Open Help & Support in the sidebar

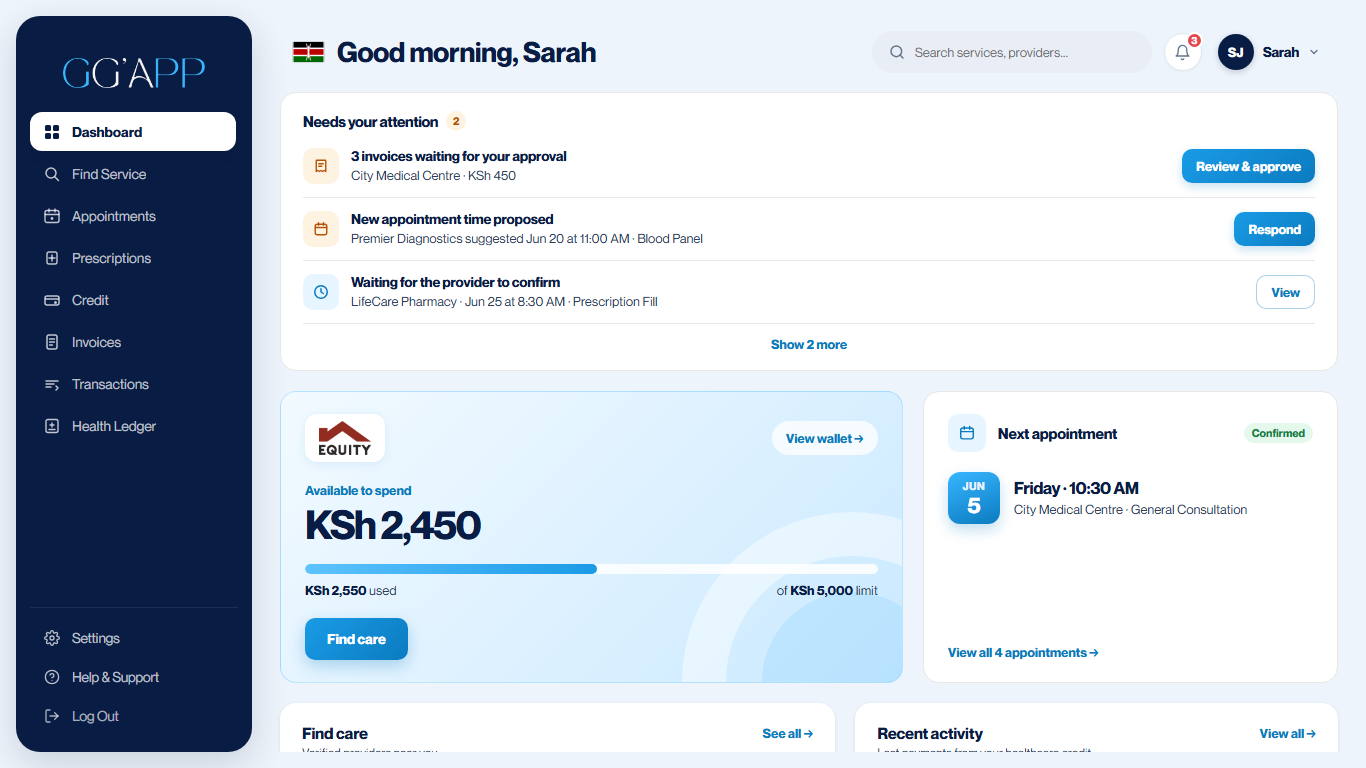133,677
